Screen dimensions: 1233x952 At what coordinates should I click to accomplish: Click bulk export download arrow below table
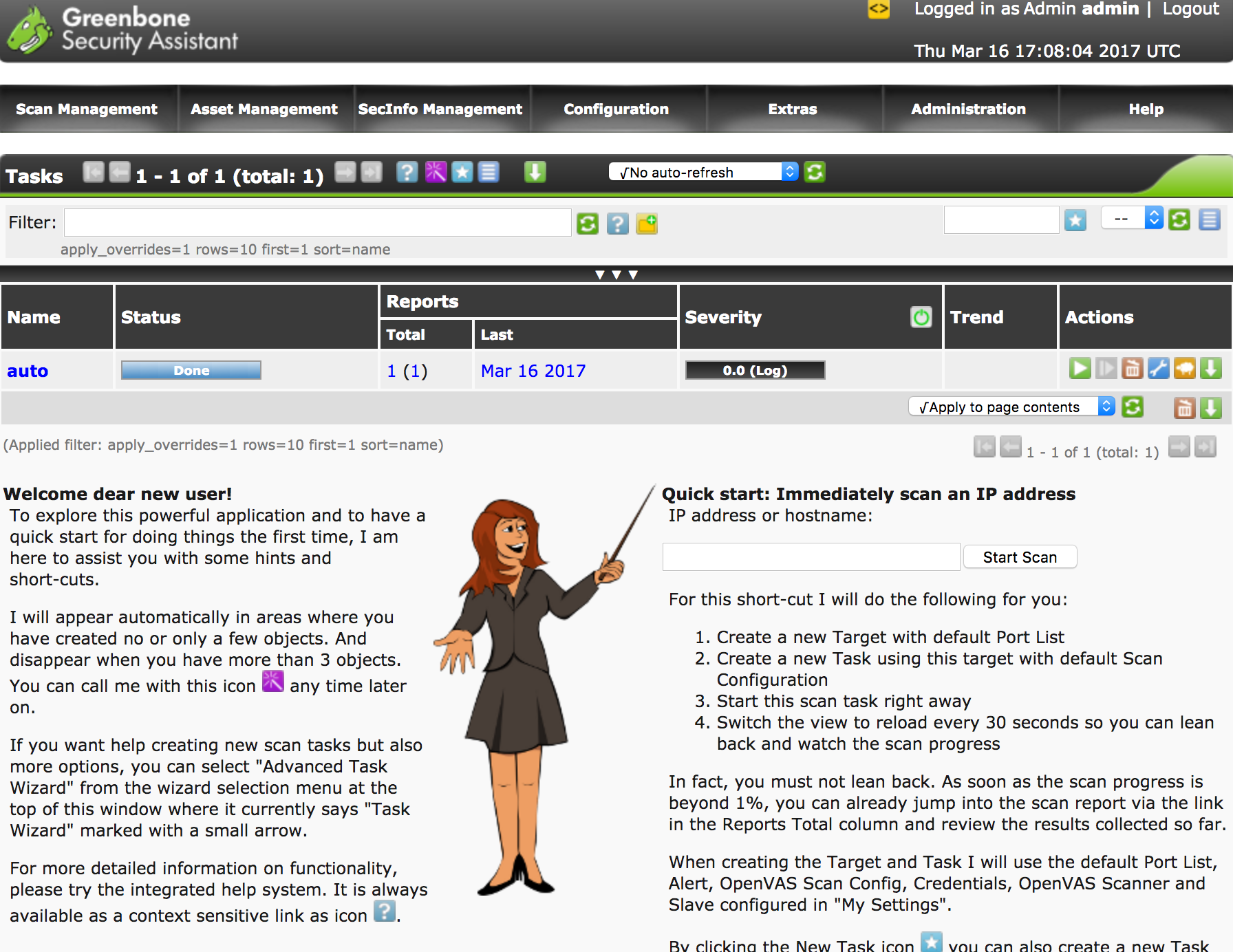tap(1211, 408)
